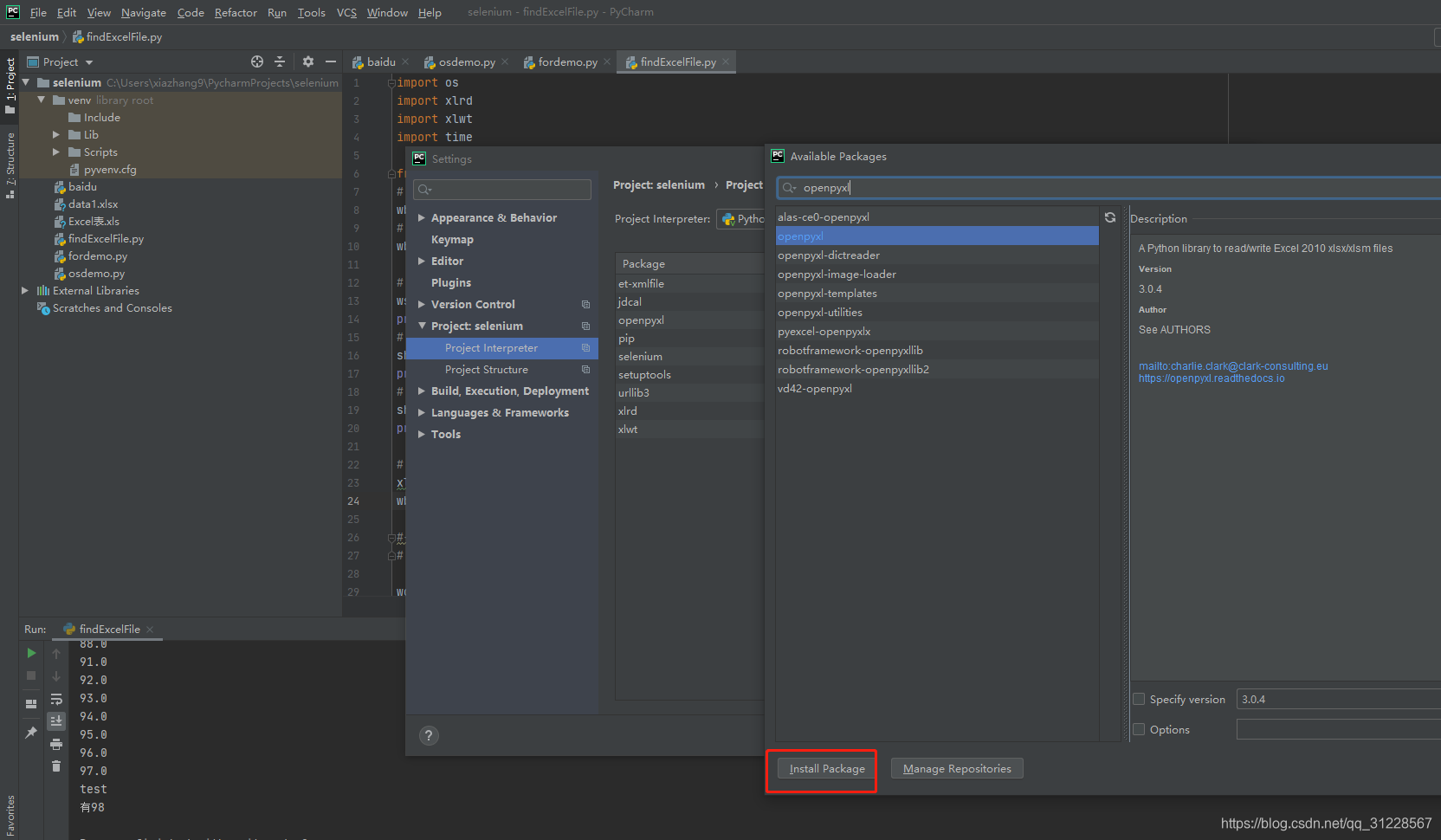1441x840 pixels.
Task: Open data1.xlsx in project tree
Action: [94, 204]
